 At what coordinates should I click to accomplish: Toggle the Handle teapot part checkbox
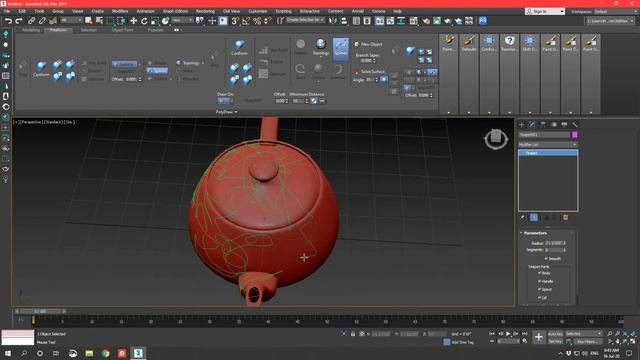coord(540,281)
